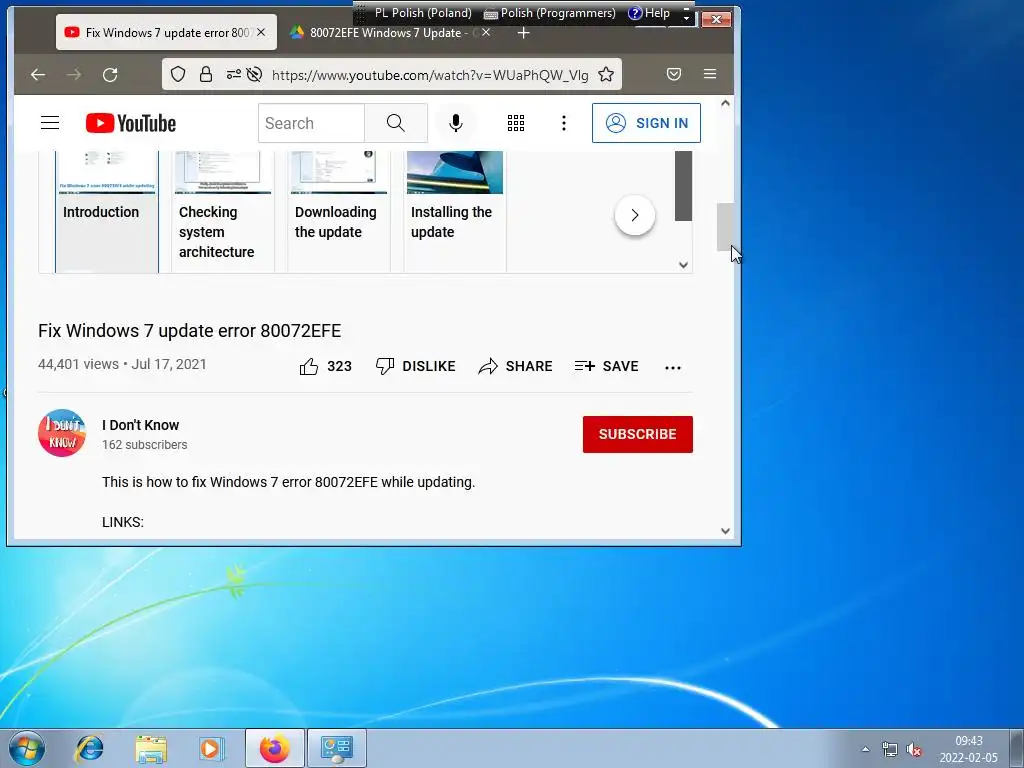Open I Don't Know channel name link

click(x=140, y=425)
